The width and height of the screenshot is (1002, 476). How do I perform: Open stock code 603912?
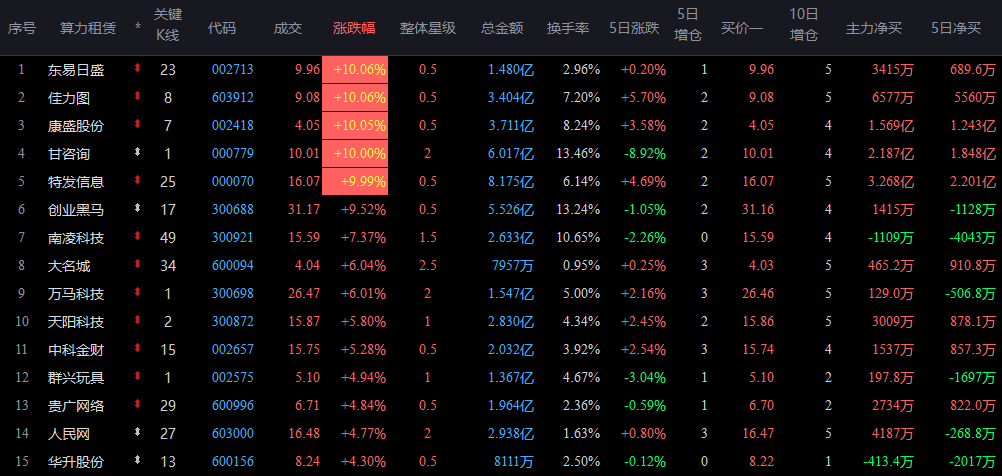233,98
